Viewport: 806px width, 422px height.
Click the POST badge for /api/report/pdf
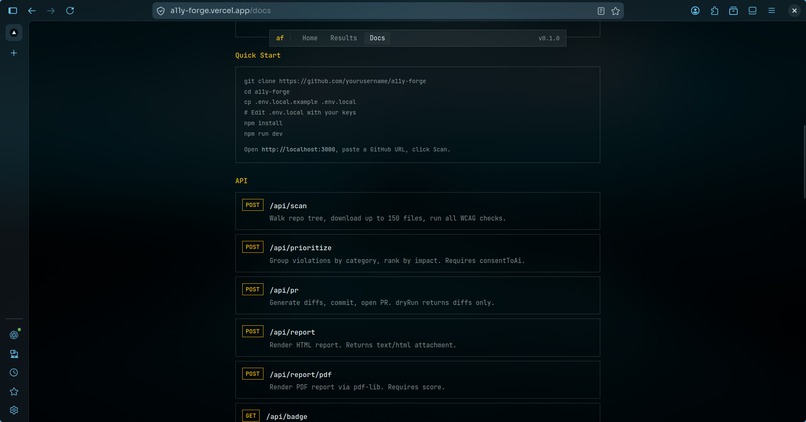point(252,374)
